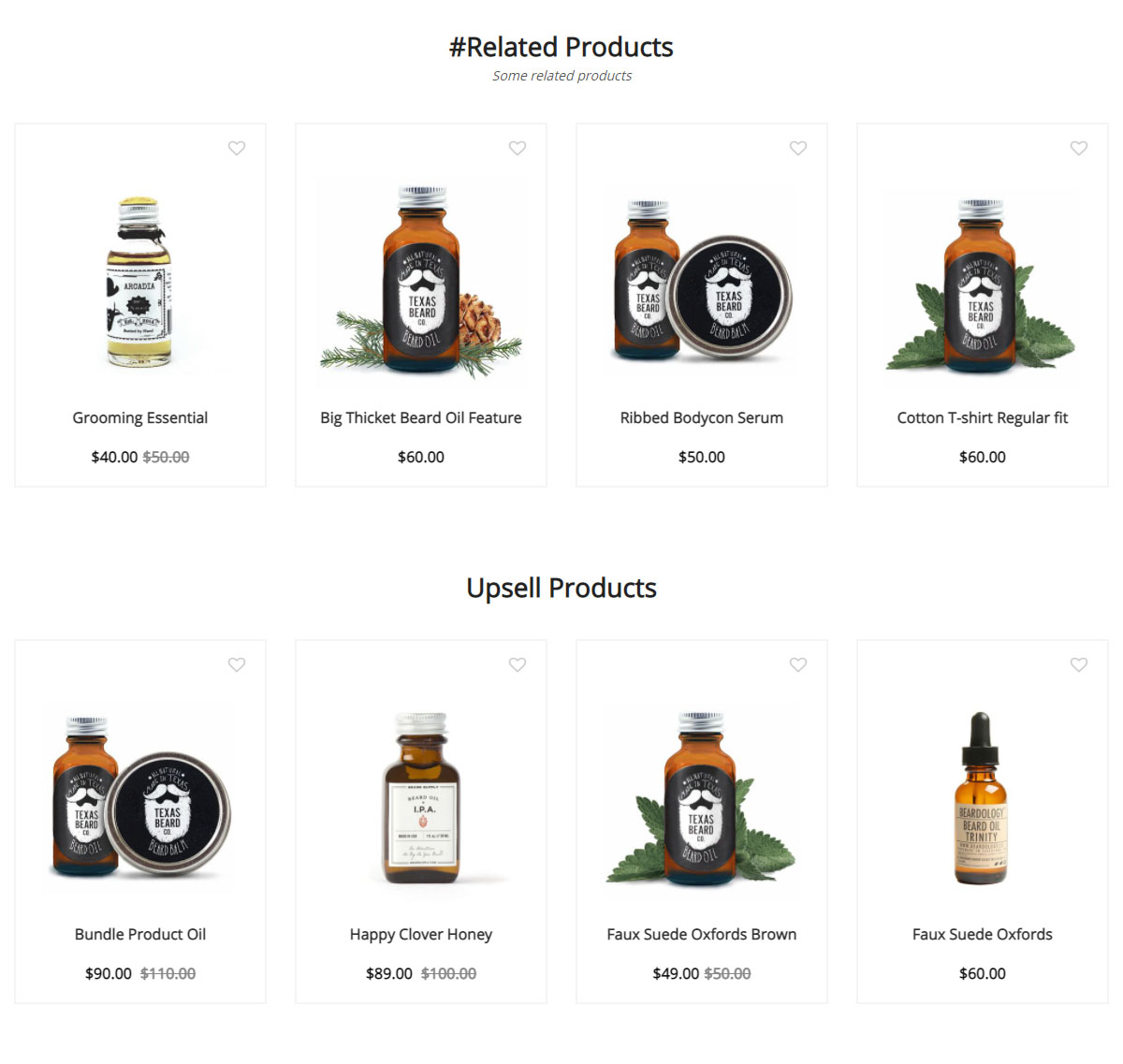Viewport: 1123px width, 1064px height.
Task: Click wishlist heart on Faux Suede Oxfords card
Action: 1079,664
